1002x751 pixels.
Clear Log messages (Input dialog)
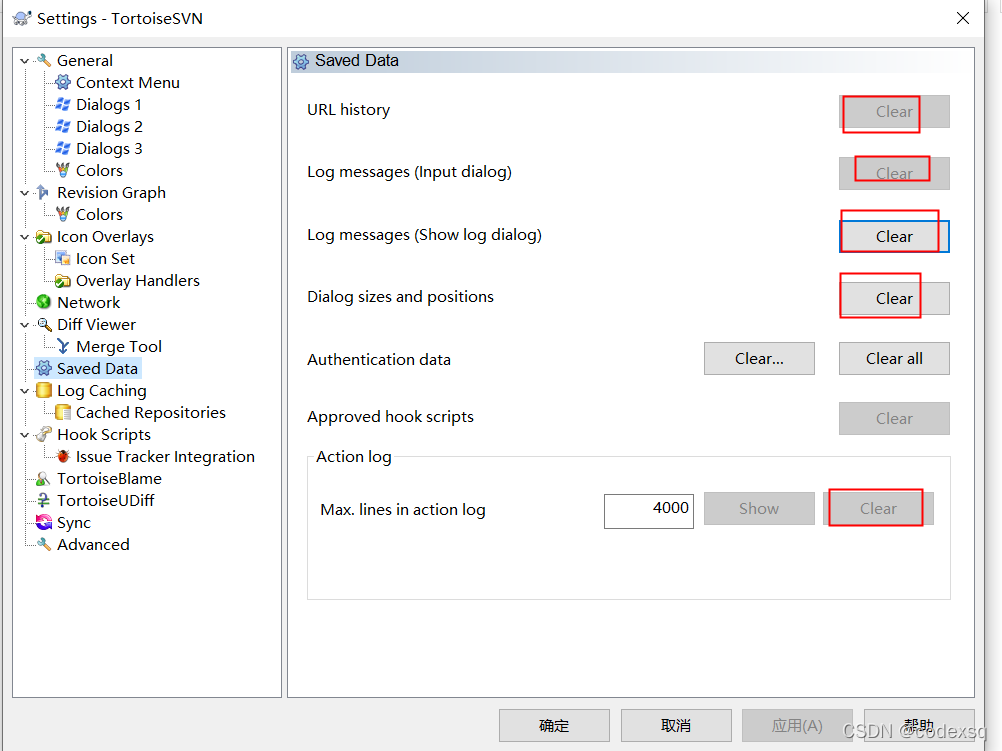894,173
